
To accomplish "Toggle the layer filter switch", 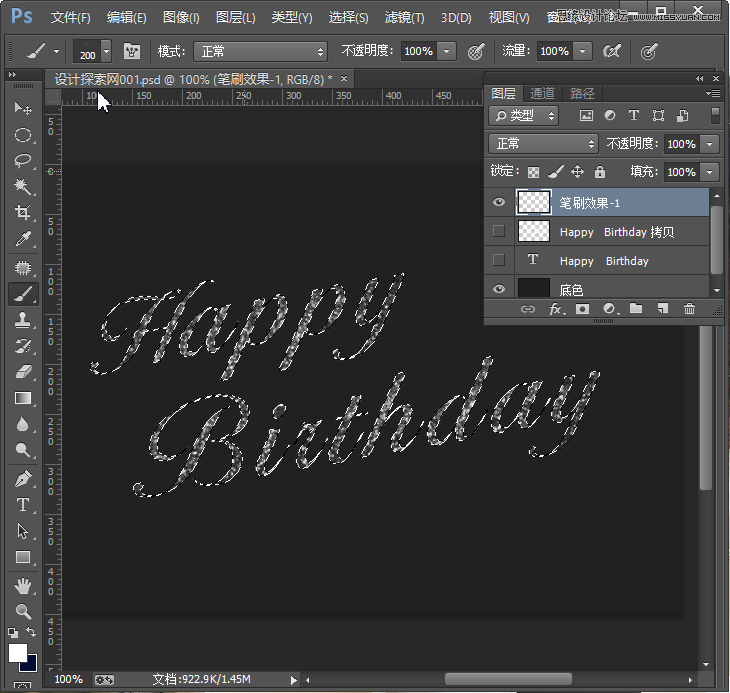I will pos(716,115).
